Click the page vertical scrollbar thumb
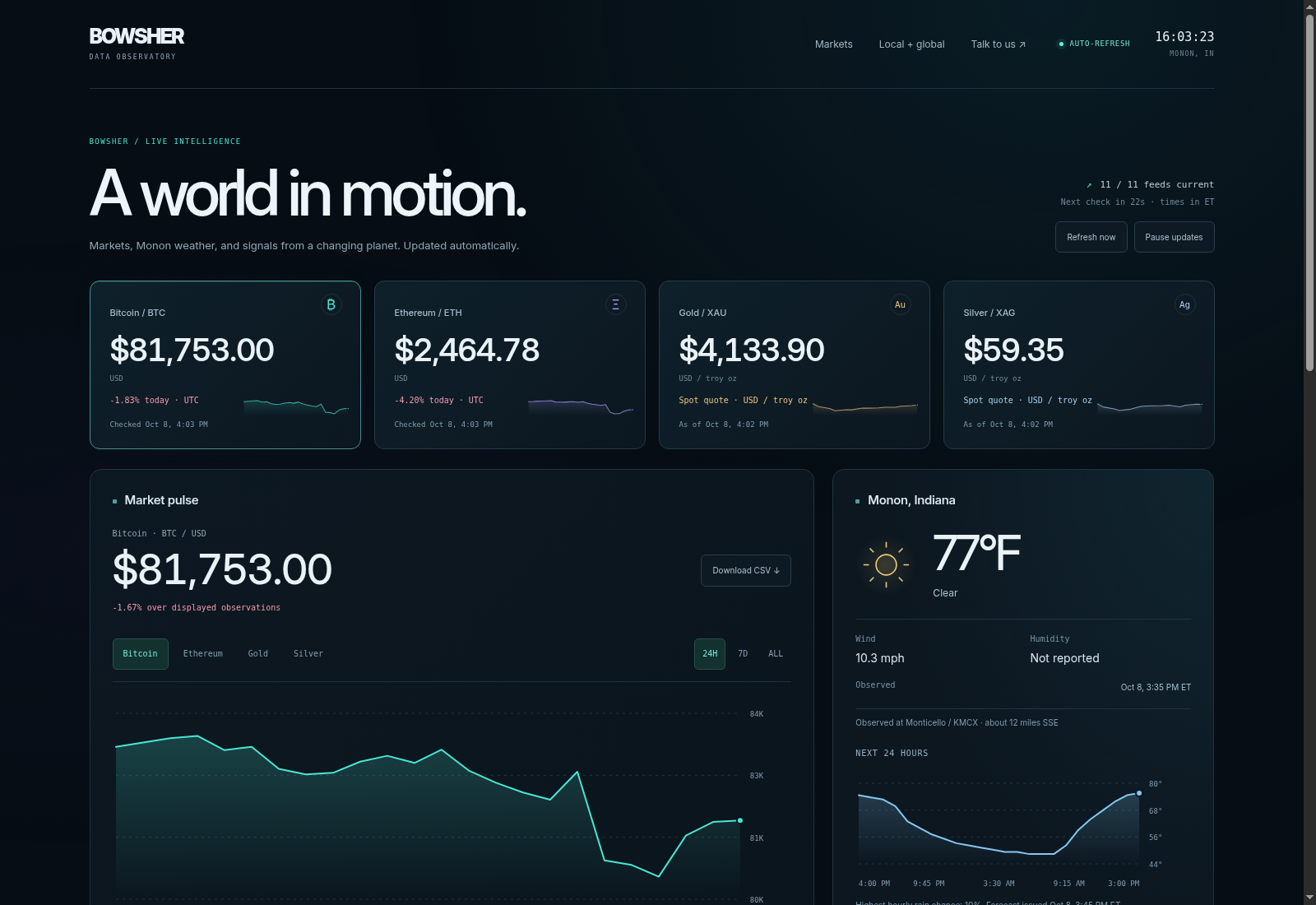 tap(1309, 193)
